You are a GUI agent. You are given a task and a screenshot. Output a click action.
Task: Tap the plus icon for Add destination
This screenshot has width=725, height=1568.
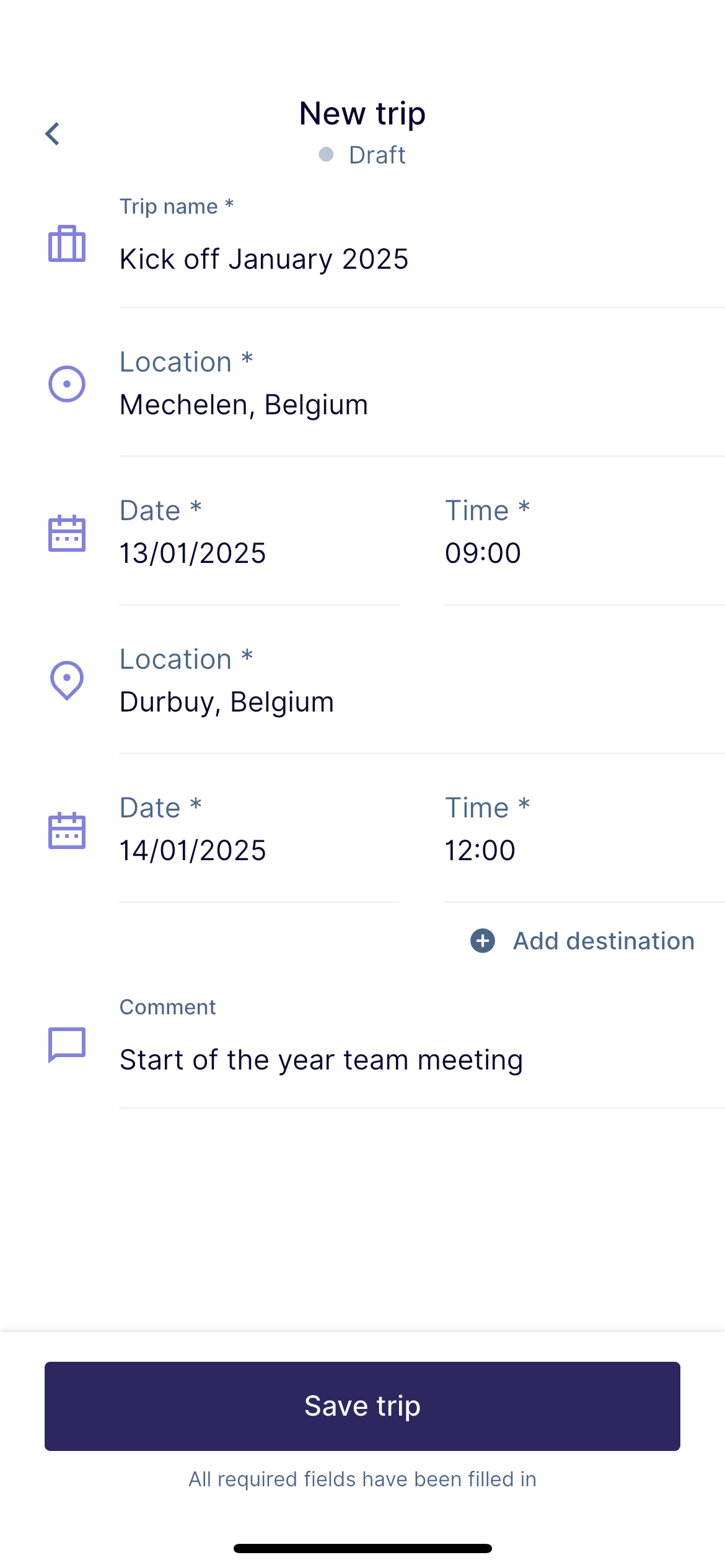(483, 941)
